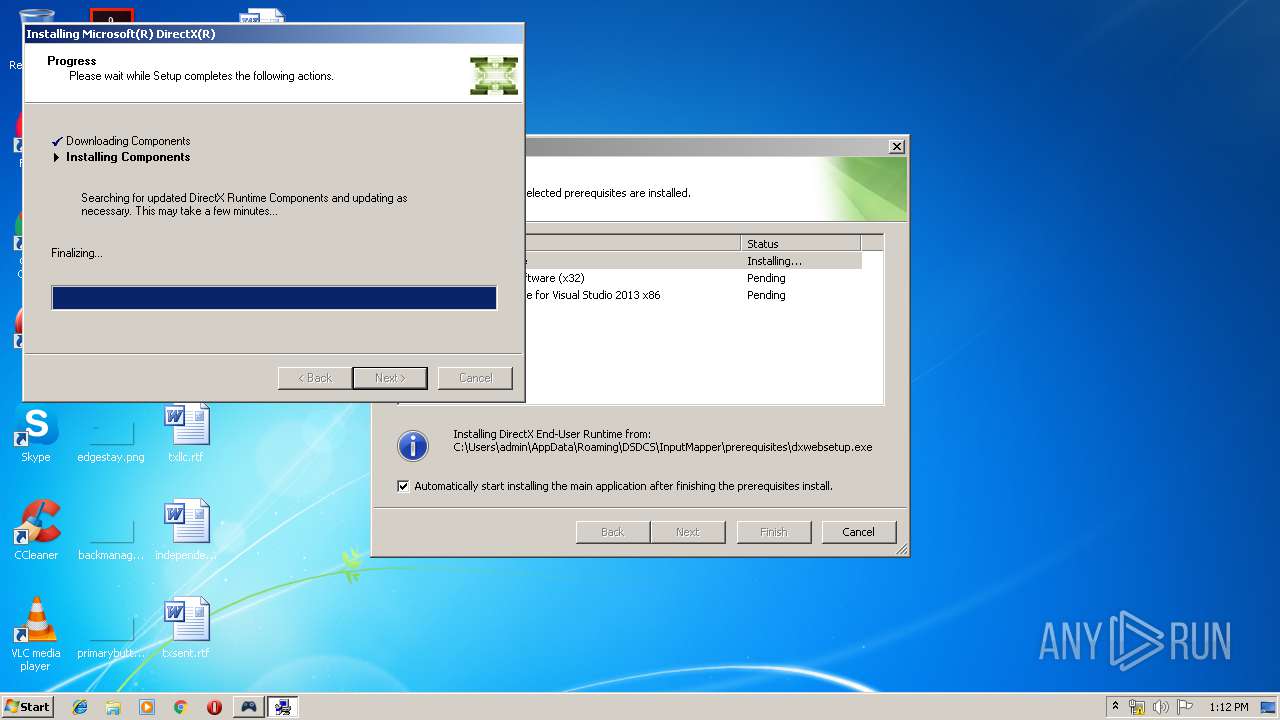Viewport: 1280px width, 720px height.
Task: Open the VLC media player shortcut
Action: 36,634
